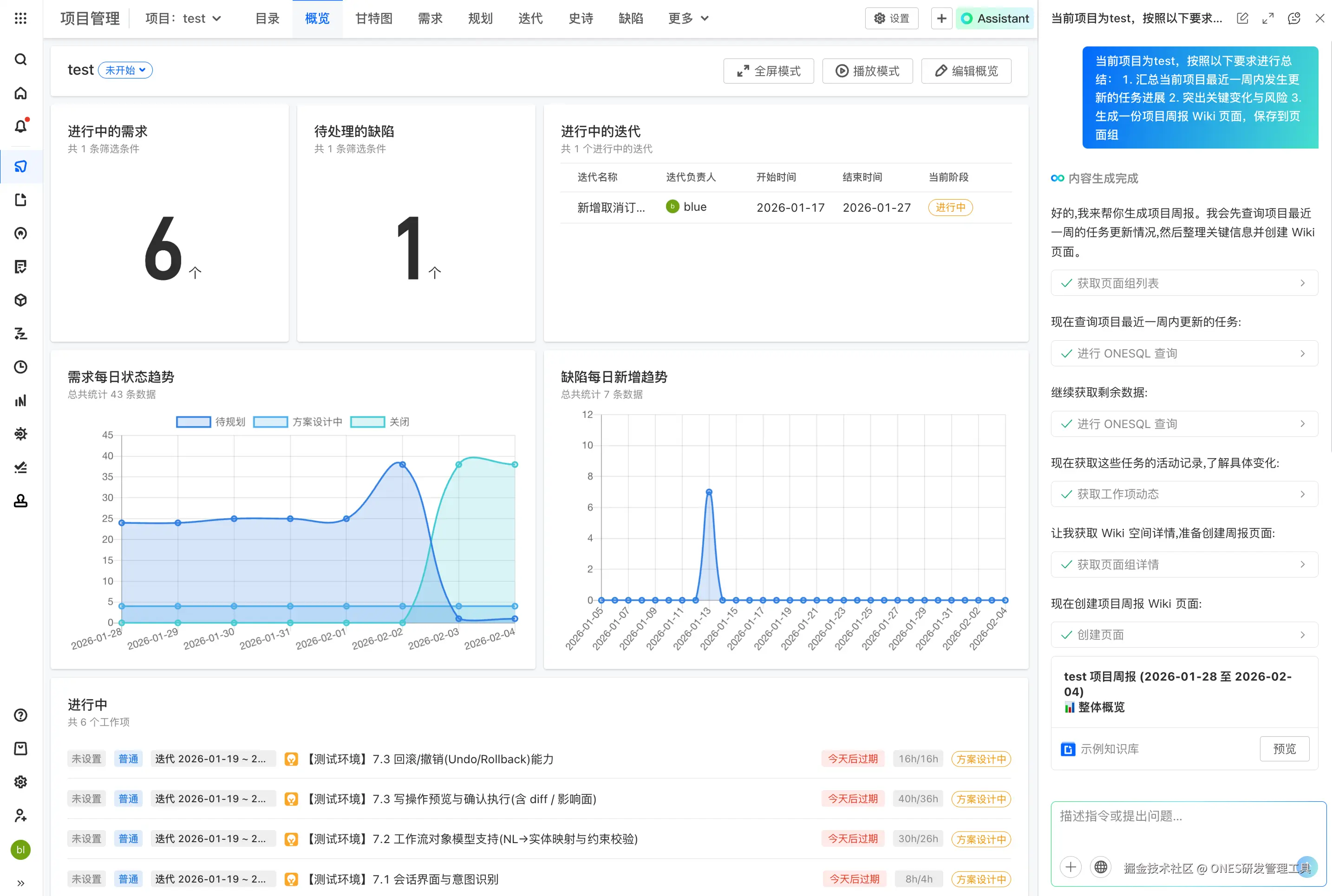Open notifications bell icon
Screen dimensions: 1332x896
pos(20,126)
